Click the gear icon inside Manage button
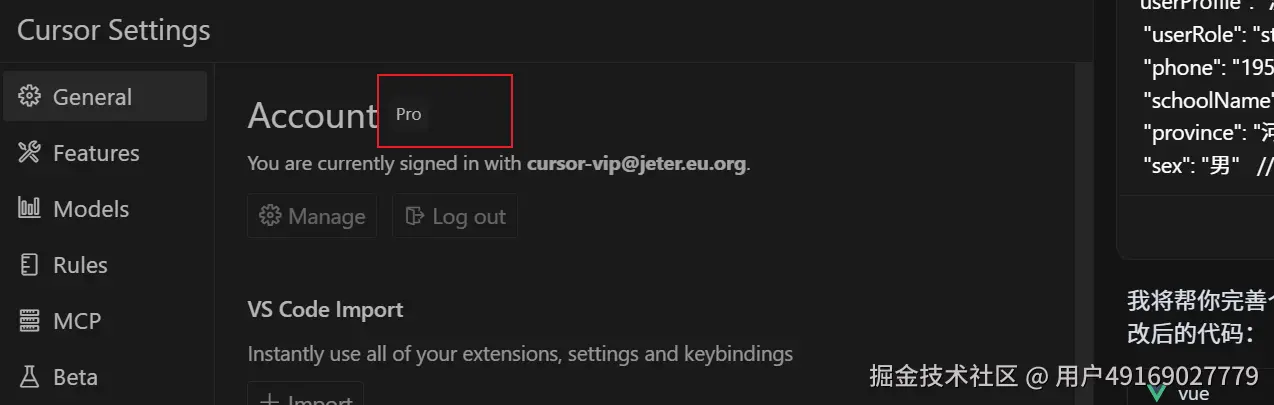Screen dimensions: 1274x405 pos(270,216)
